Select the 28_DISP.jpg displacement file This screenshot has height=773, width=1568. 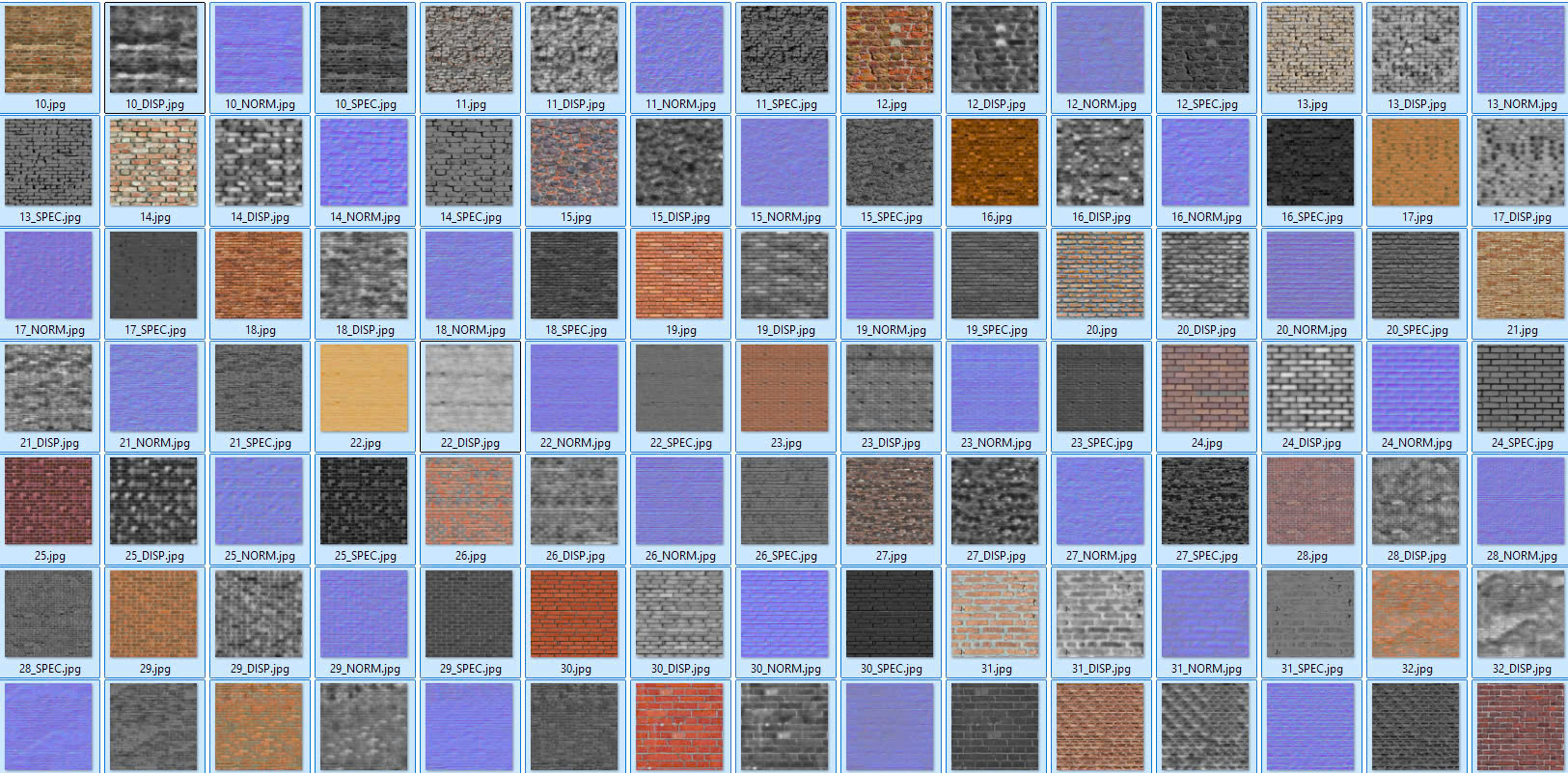click(1416, 502)
